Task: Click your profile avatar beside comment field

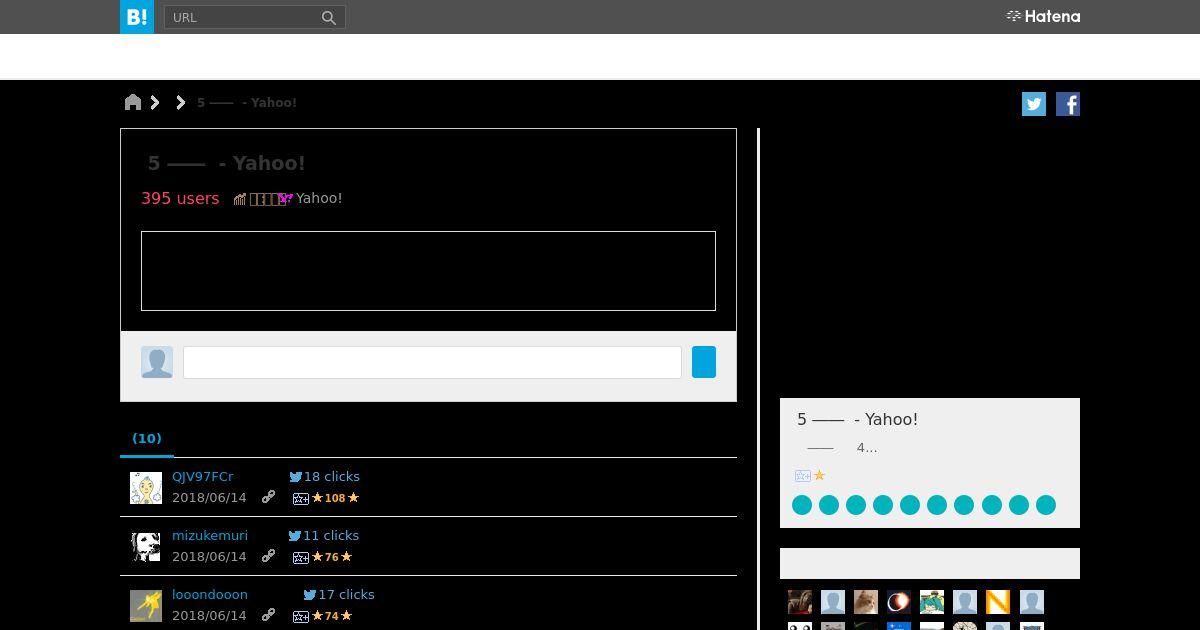Action: [157, 362]
